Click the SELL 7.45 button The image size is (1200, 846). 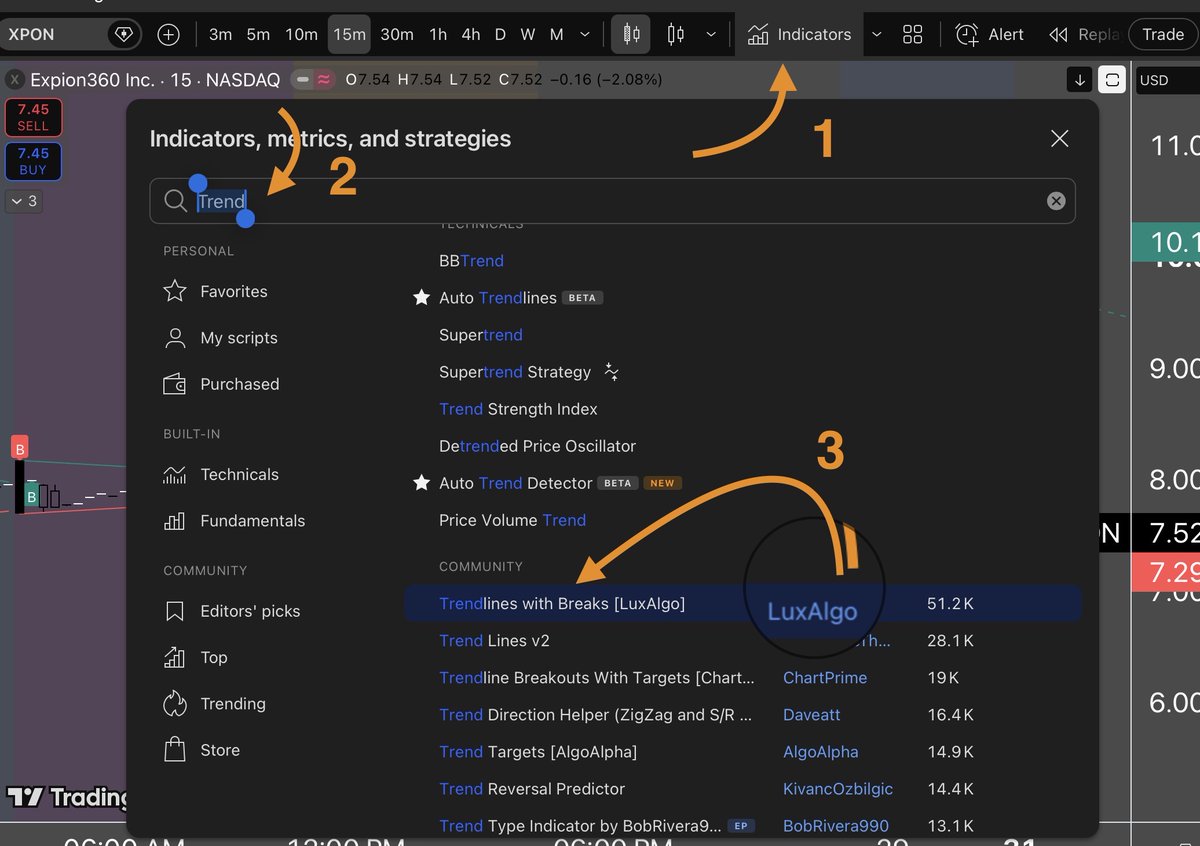(x=33, y=117)
